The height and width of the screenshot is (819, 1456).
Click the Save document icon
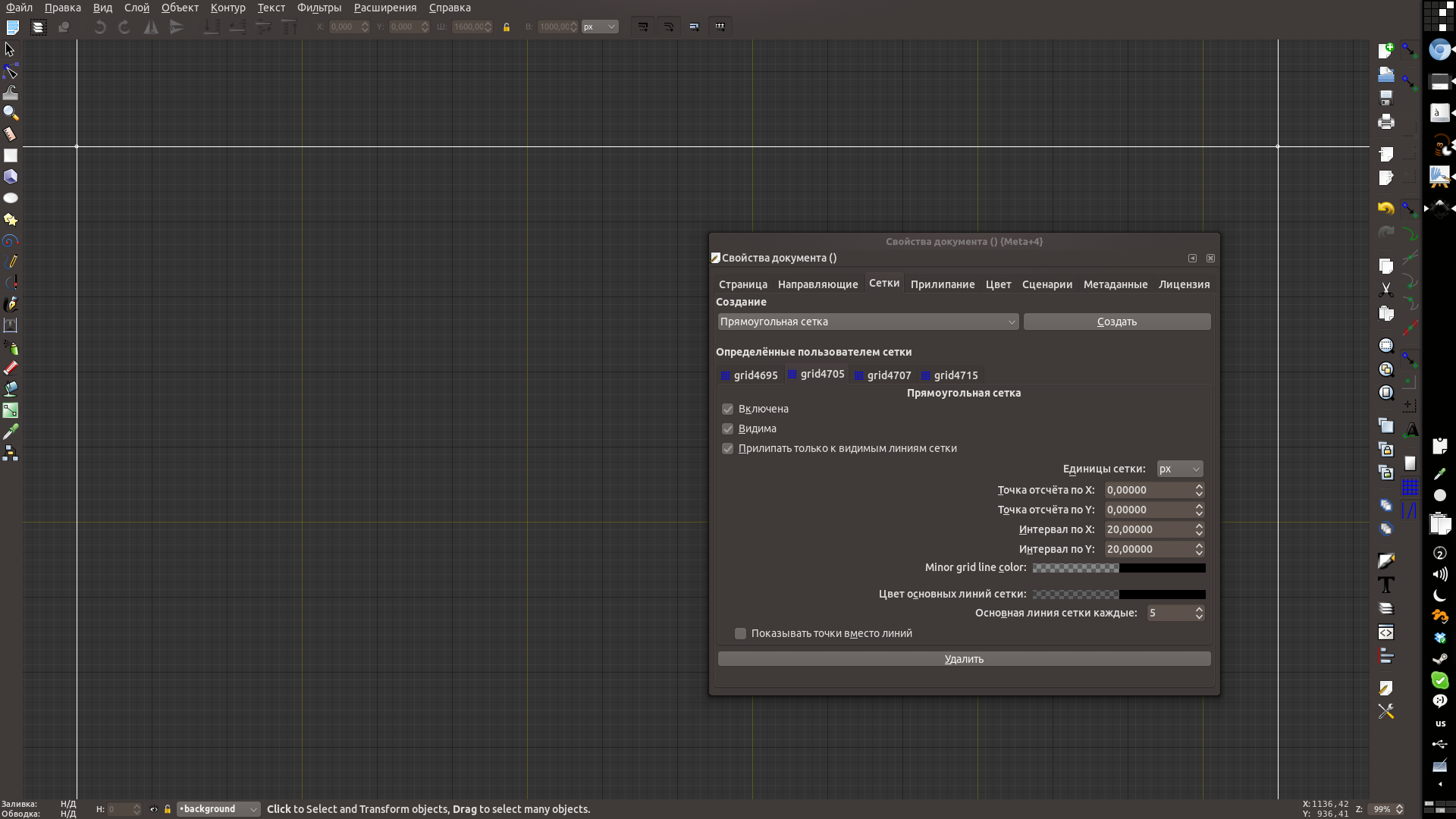point(1386,98)
